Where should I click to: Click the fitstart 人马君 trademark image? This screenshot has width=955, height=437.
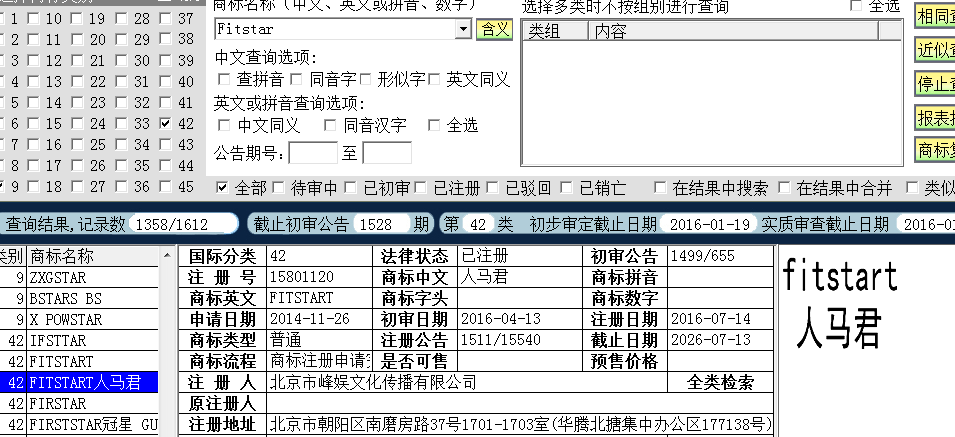coord(839,304)
